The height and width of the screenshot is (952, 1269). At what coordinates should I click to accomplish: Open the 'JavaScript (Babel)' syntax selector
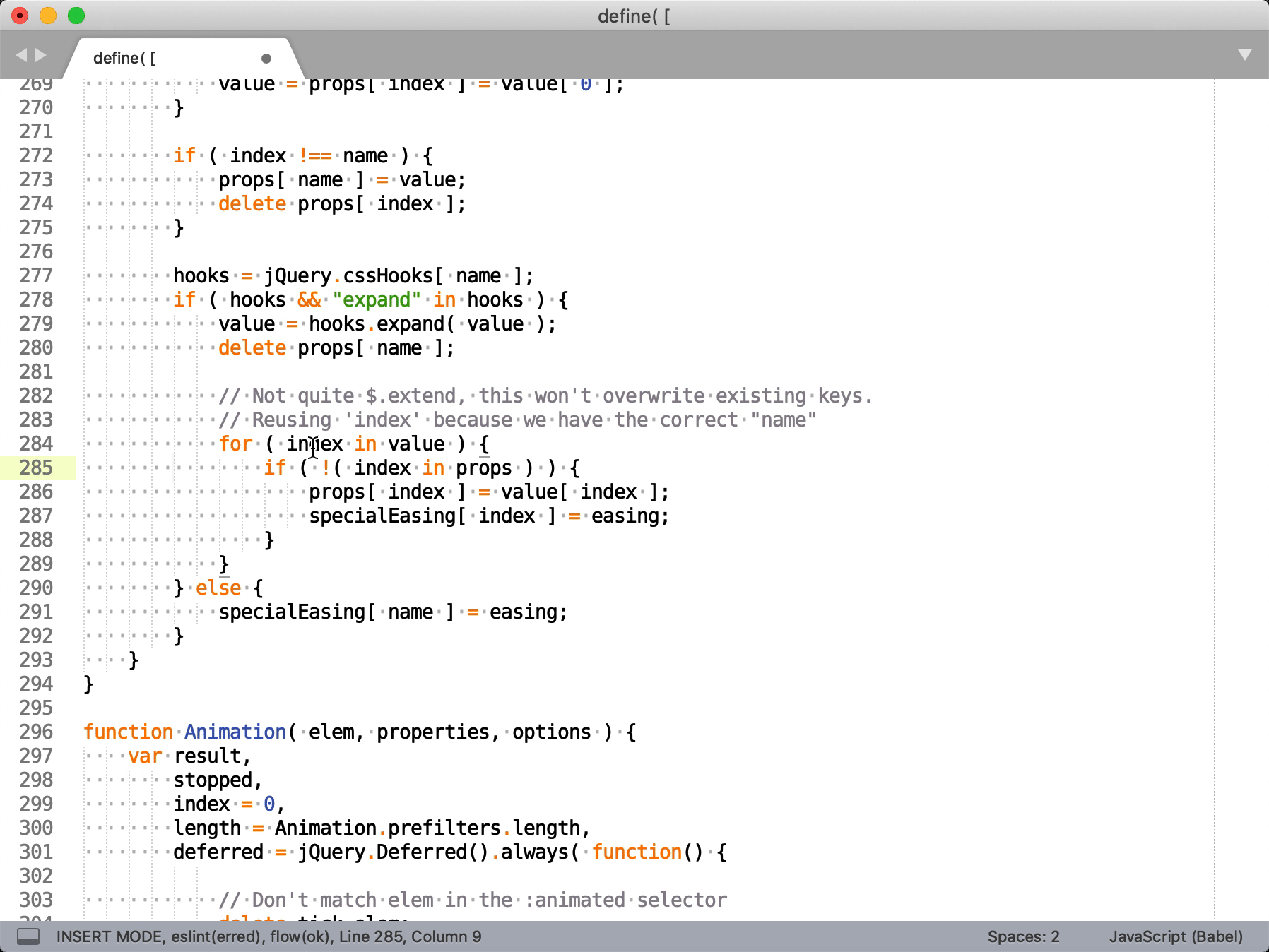[x=1176, y=936]
